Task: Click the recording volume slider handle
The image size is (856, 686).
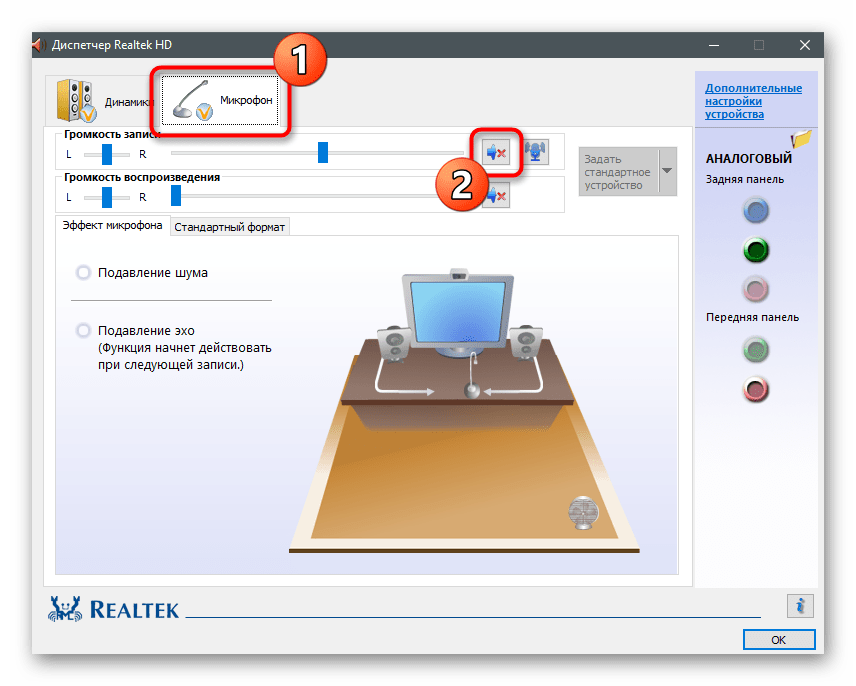Action: (x=323, y=153)
